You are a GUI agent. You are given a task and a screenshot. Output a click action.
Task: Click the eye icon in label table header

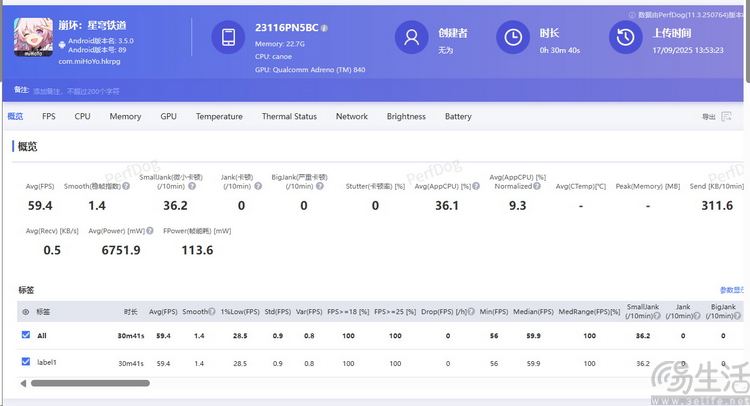point(26,311)
